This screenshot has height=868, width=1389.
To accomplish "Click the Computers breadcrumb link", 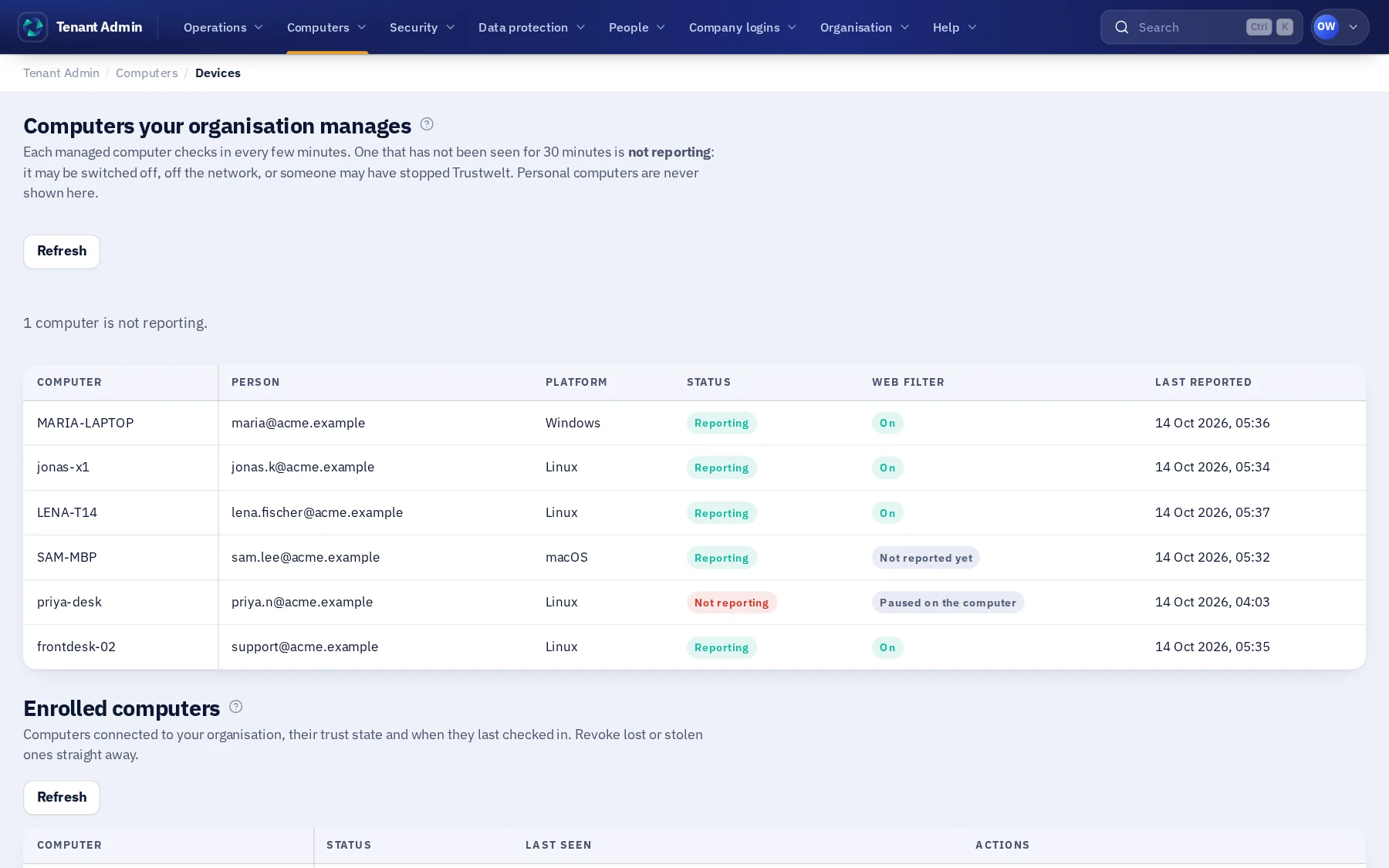I will 147,73.
